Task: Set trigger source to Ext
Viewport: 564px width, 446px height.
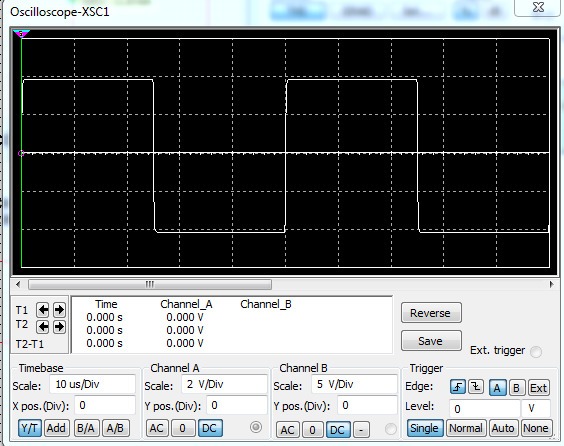Action: (x=538, y=388)
